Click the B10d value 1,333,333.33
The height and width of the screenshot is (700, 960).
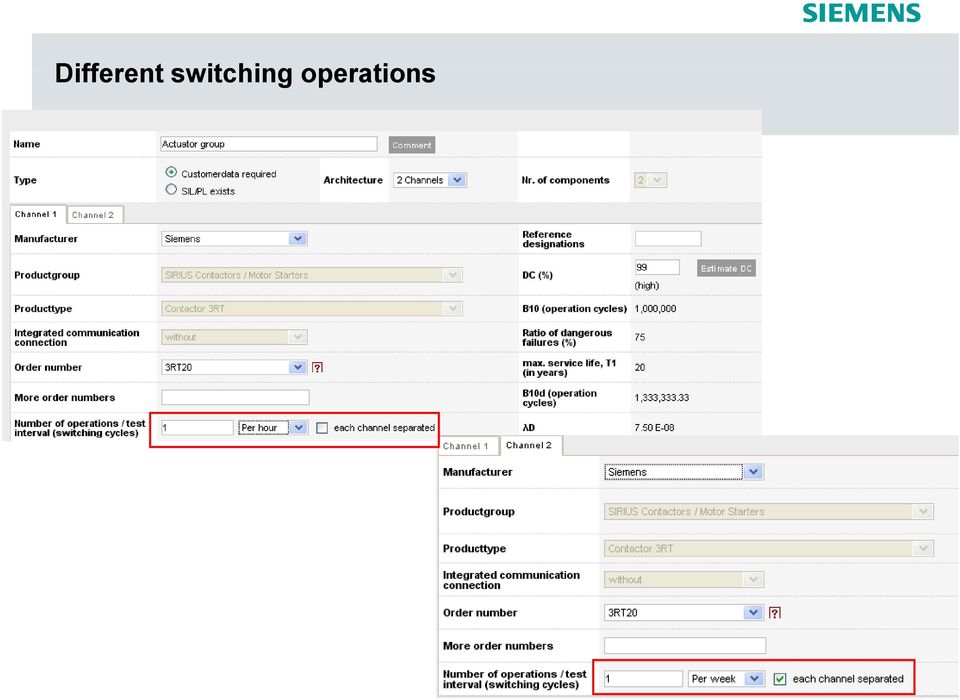662,397
